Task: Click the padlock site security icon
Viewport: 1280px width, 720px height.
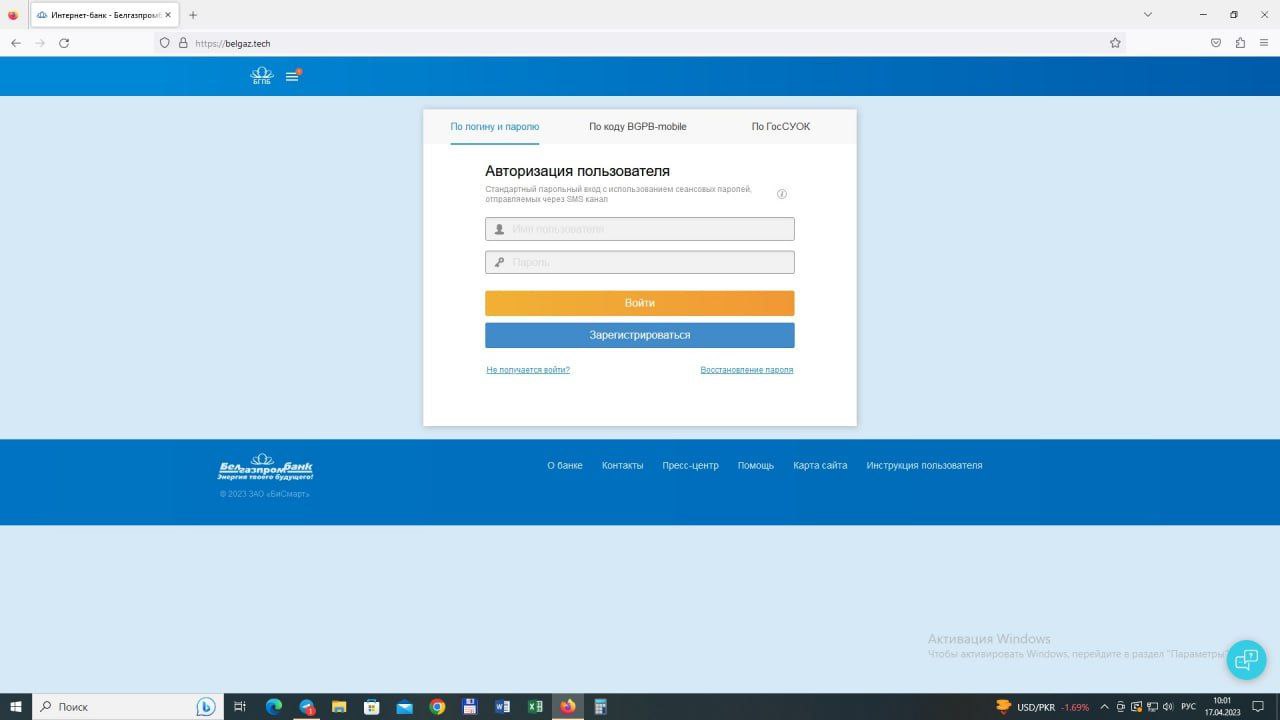Action: (x=183, y=43)
